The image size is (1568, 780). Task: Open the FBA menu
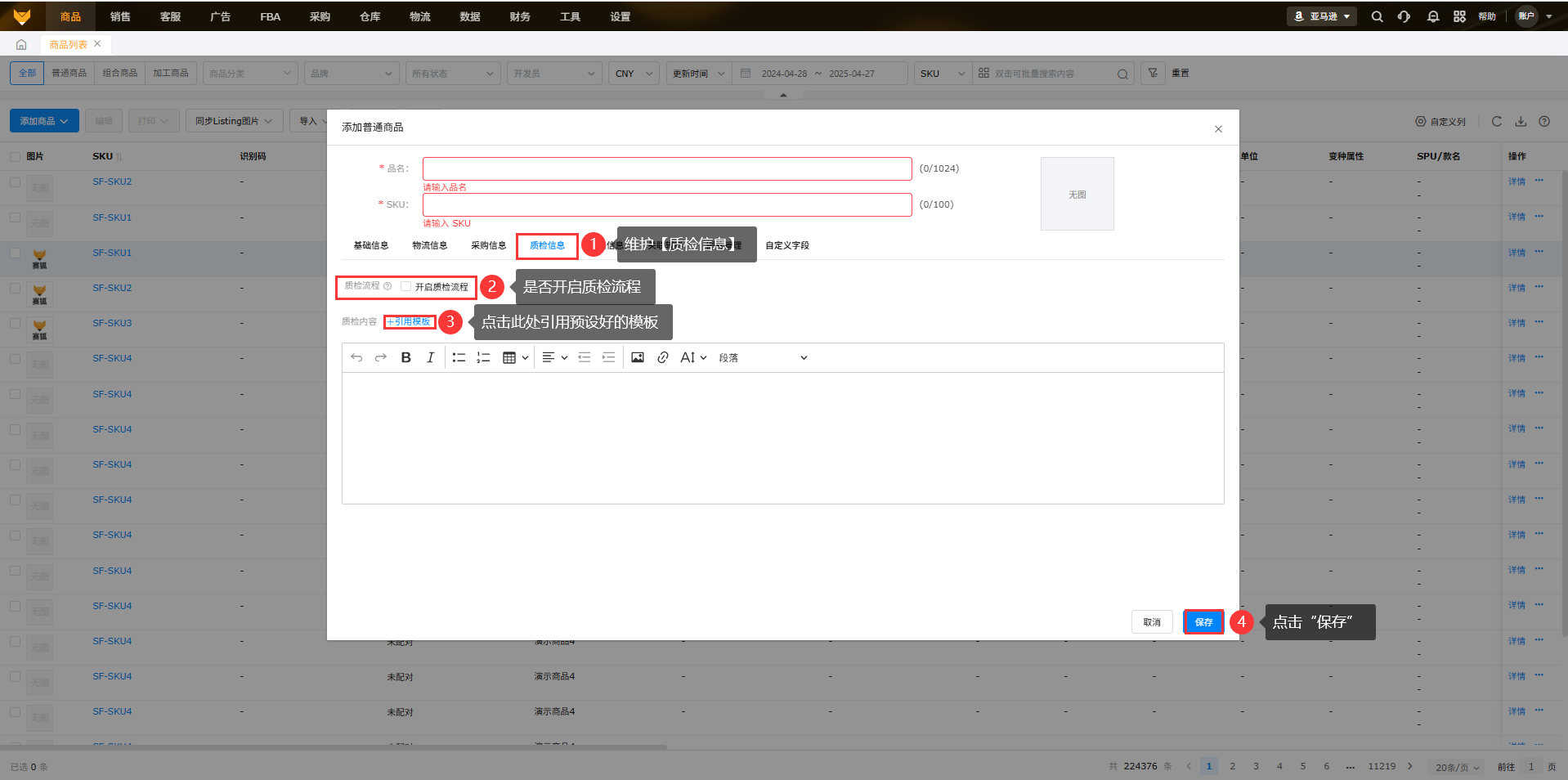coord(270,16)
